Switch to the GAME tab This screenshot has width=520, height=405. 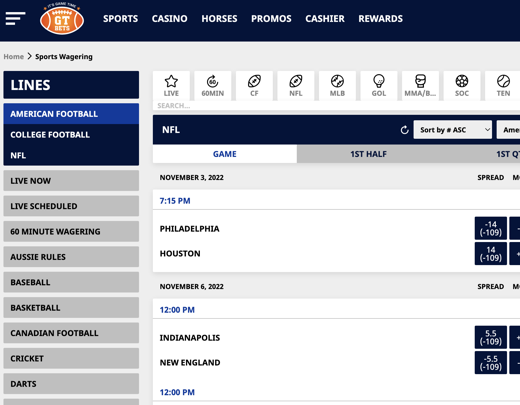tap(225, 154)
